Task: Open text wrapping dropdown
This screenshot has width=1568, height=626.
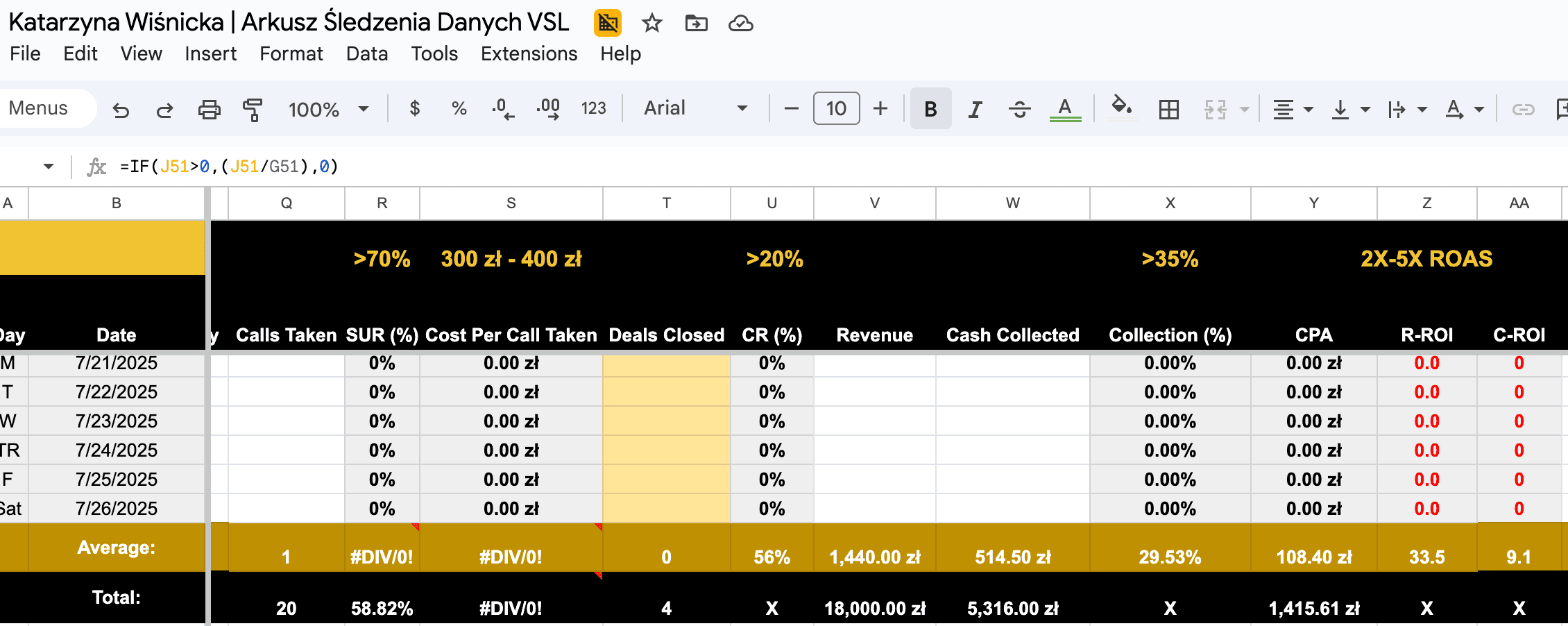Action: (1407, 109)
